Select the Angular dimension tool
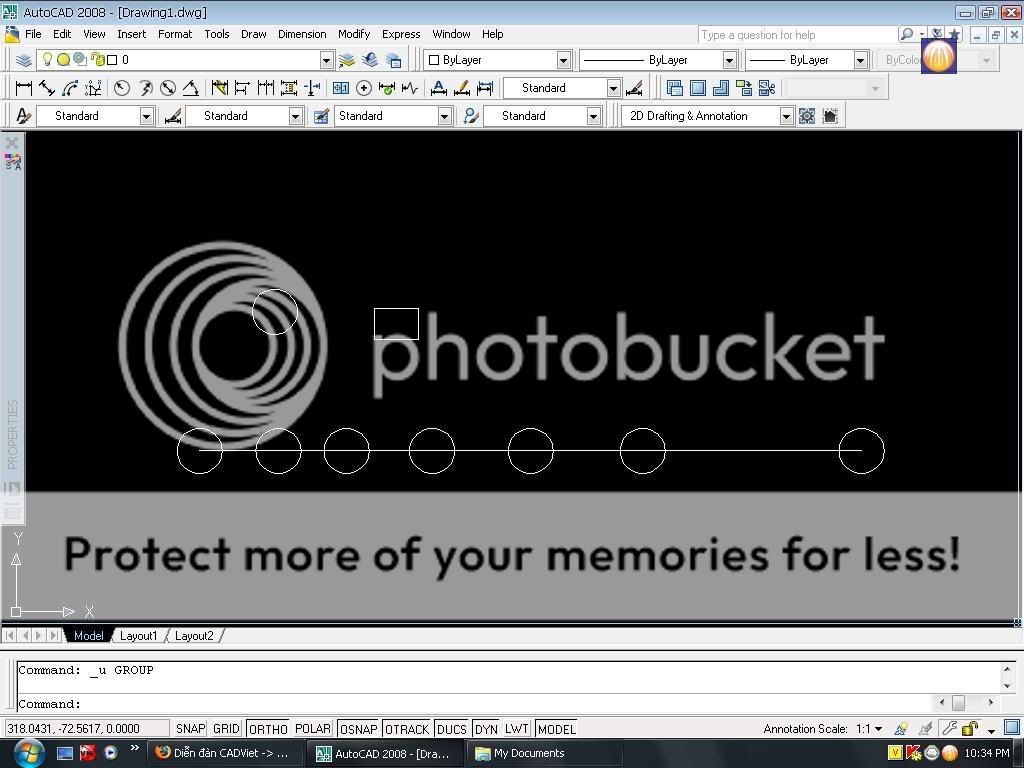 (191, 88)
